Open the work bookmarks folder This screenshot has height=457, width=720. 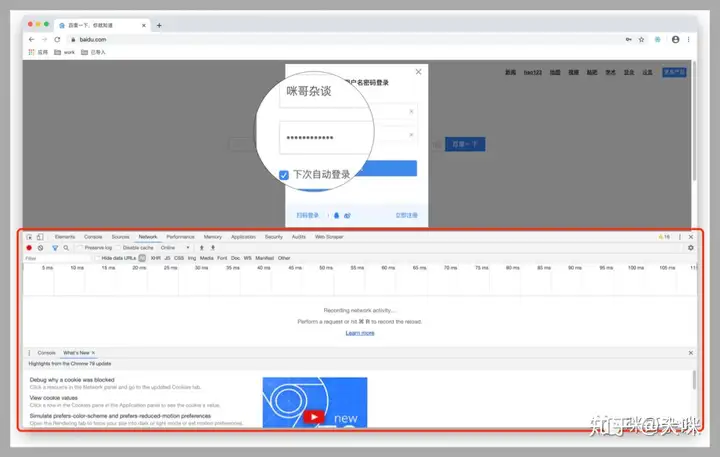coord(64,52)
